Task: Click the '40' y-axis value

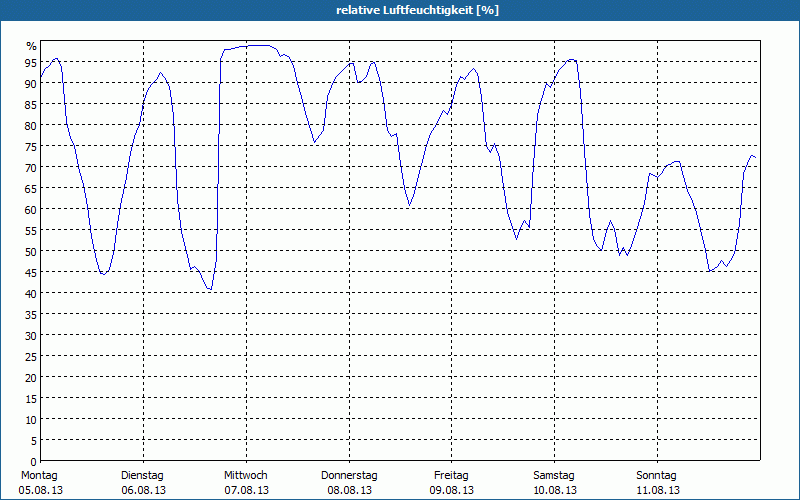Action: tap(31, 294)
